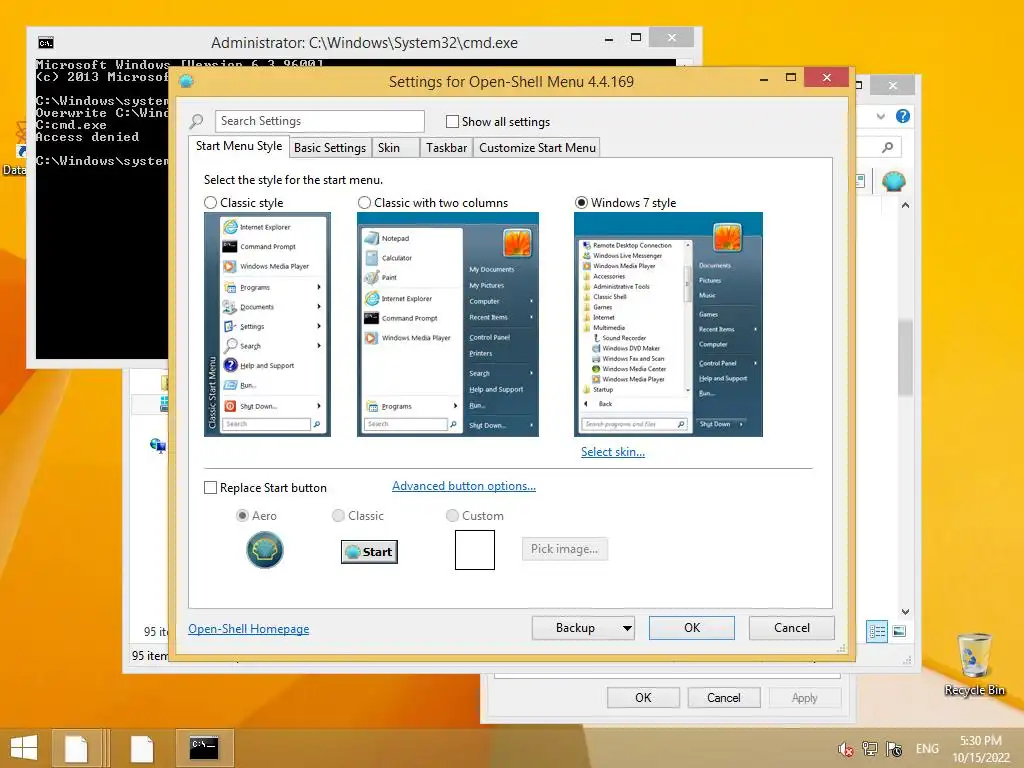Click the Action Center flag tray icon
This screenshot has height=768, width=1024.
pos(895,749)
